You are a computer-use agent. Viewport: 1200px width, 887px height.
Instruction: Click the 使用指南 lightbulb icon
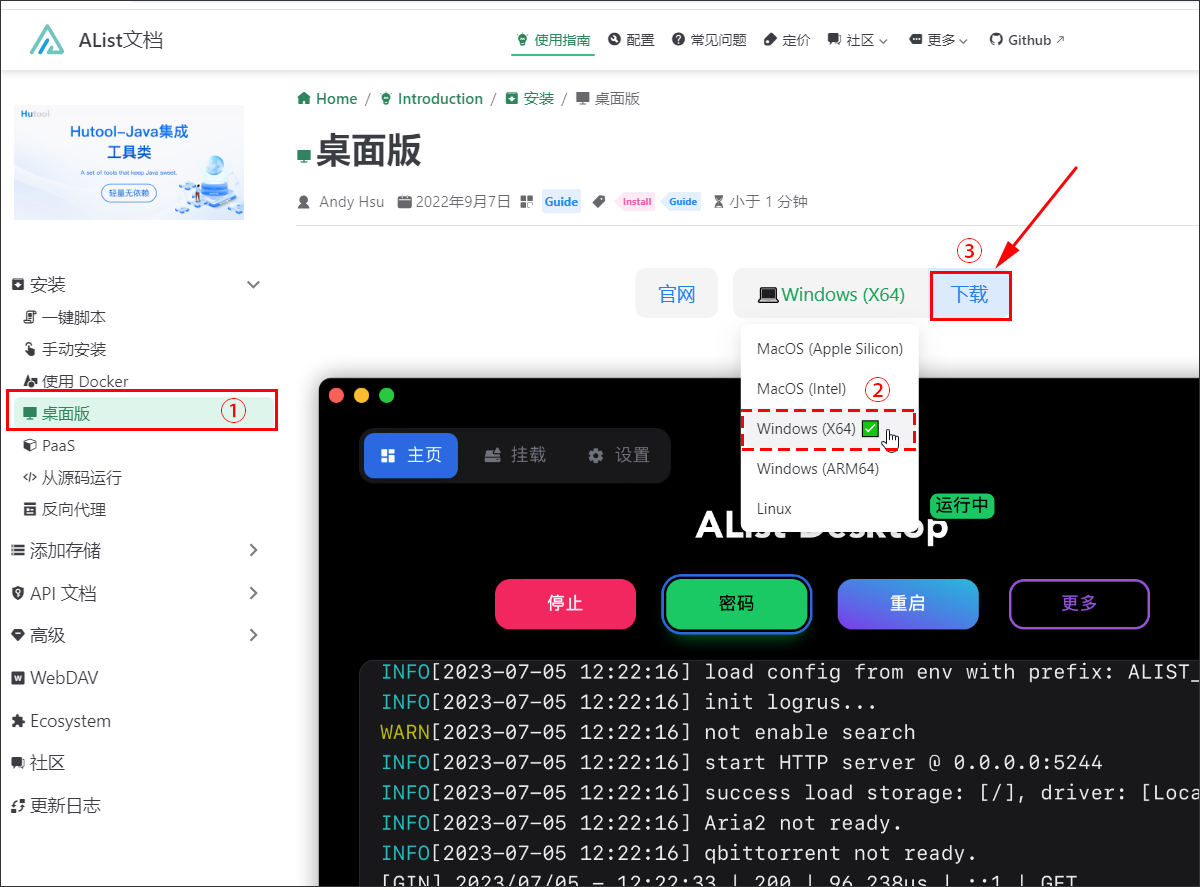tap(521, 40)
